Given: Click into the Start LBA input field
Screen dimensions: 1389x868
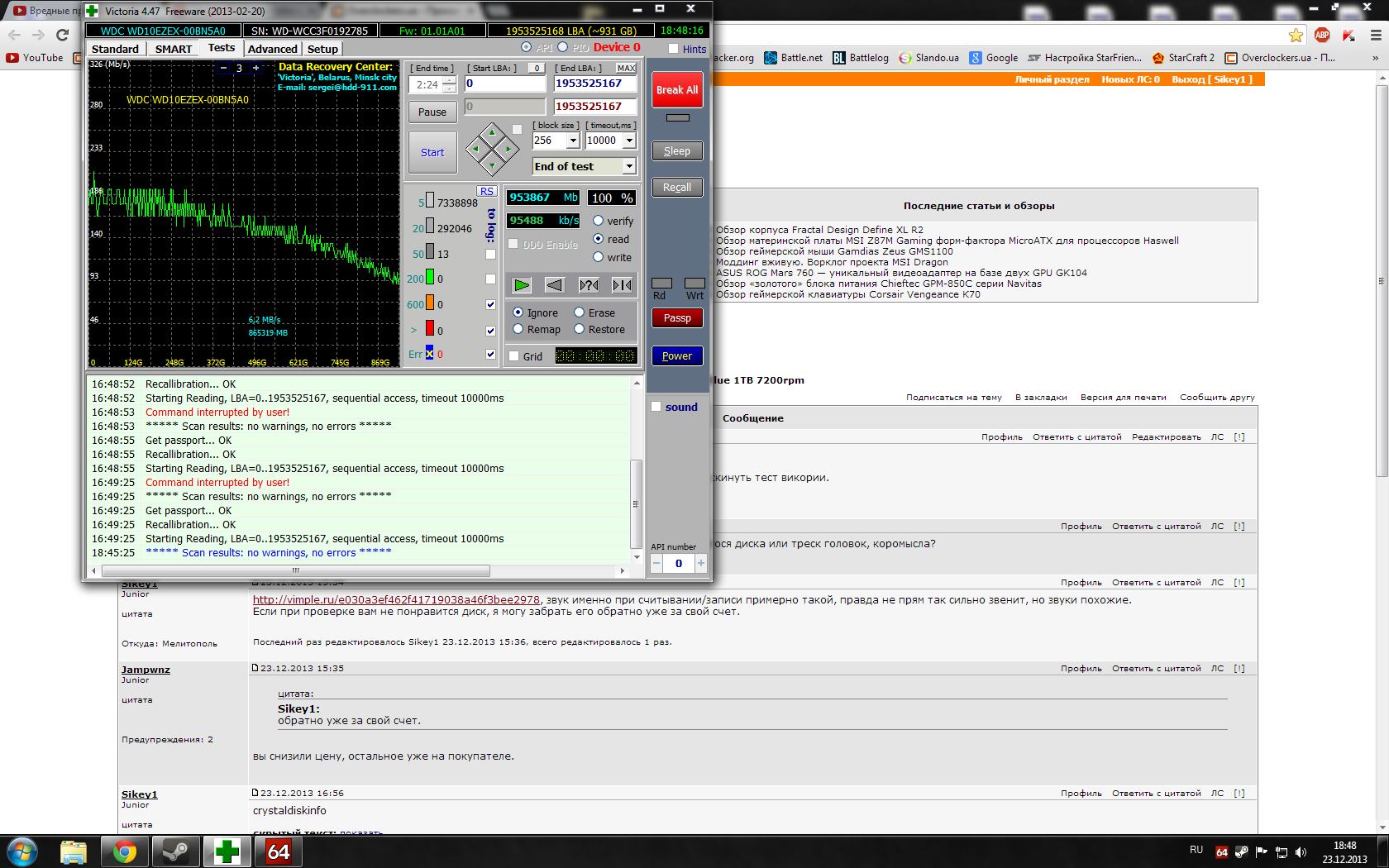Looking at the screenshot, I should [504, 83].
